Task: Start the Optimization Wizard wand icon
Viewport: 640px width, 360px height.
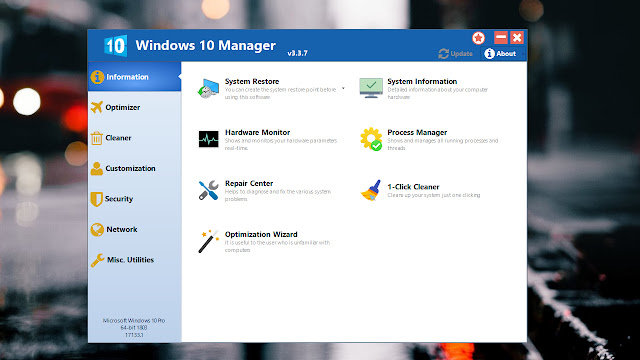Action: pos(208,241)
